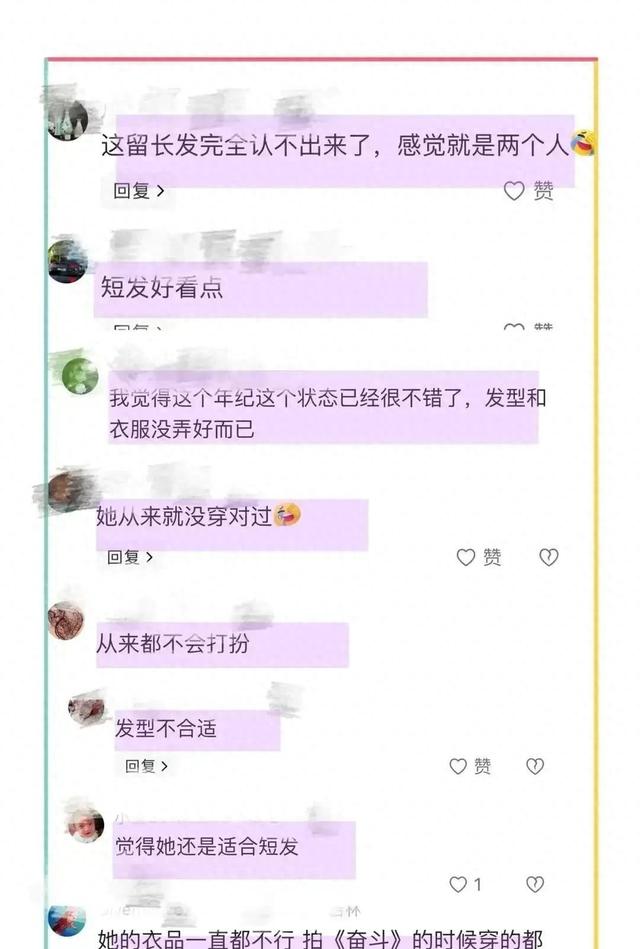The width and height of the screenshot is (640, 949).
Task: Tap broken heart on '觉得她还是适合短发' comment
Action: pyautogui.click(x=535, y=884)
